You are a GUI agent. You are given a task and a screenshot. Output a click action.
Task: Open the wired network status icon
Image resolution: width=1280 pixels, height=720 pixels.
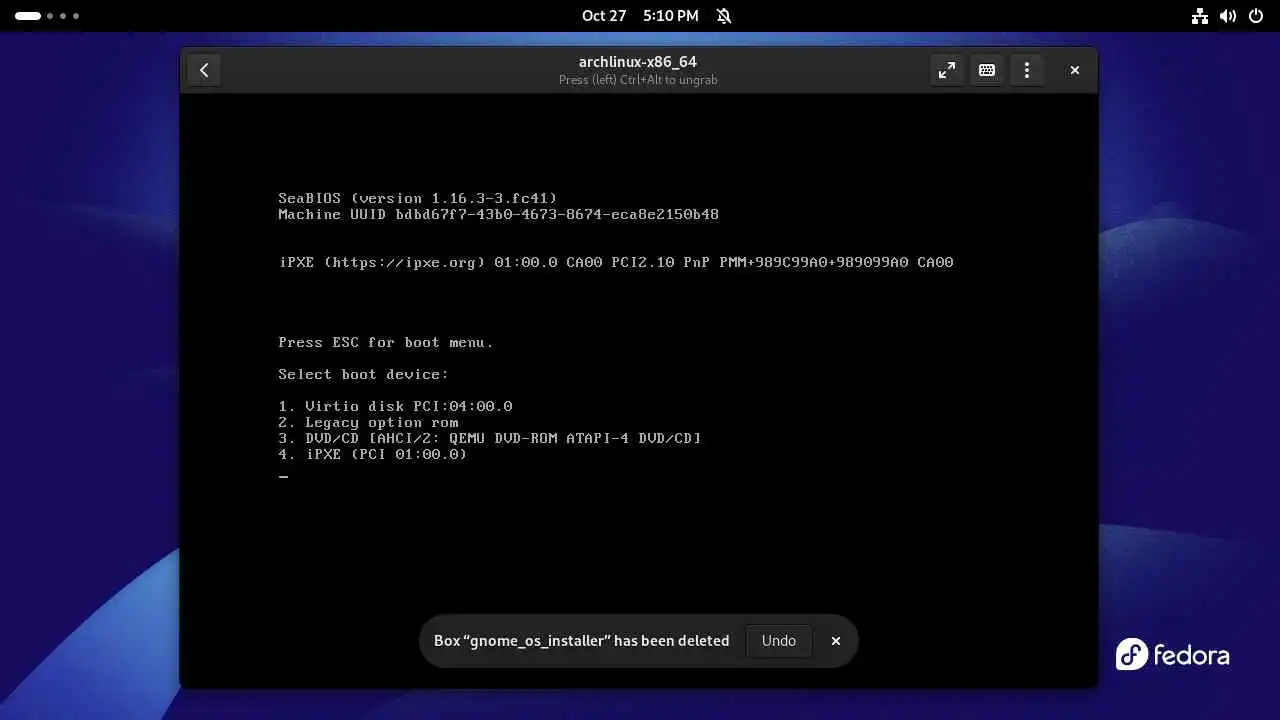1200,16
